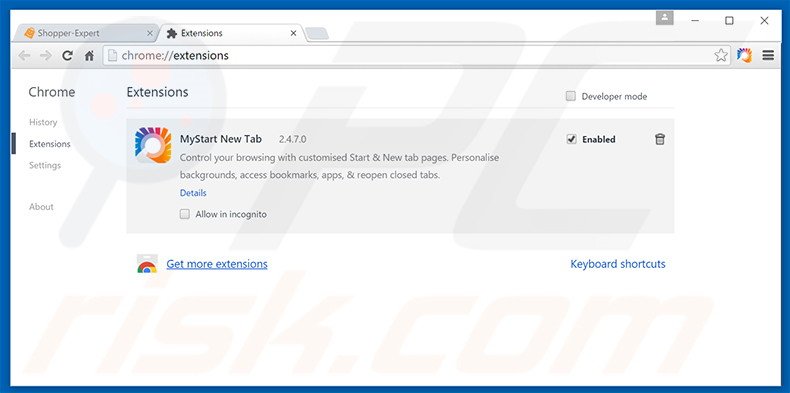This screenshot has width=790, height=393.
Task: Open the Details link for MyStart
Action: pyautogui.click(x=193, y=193)
